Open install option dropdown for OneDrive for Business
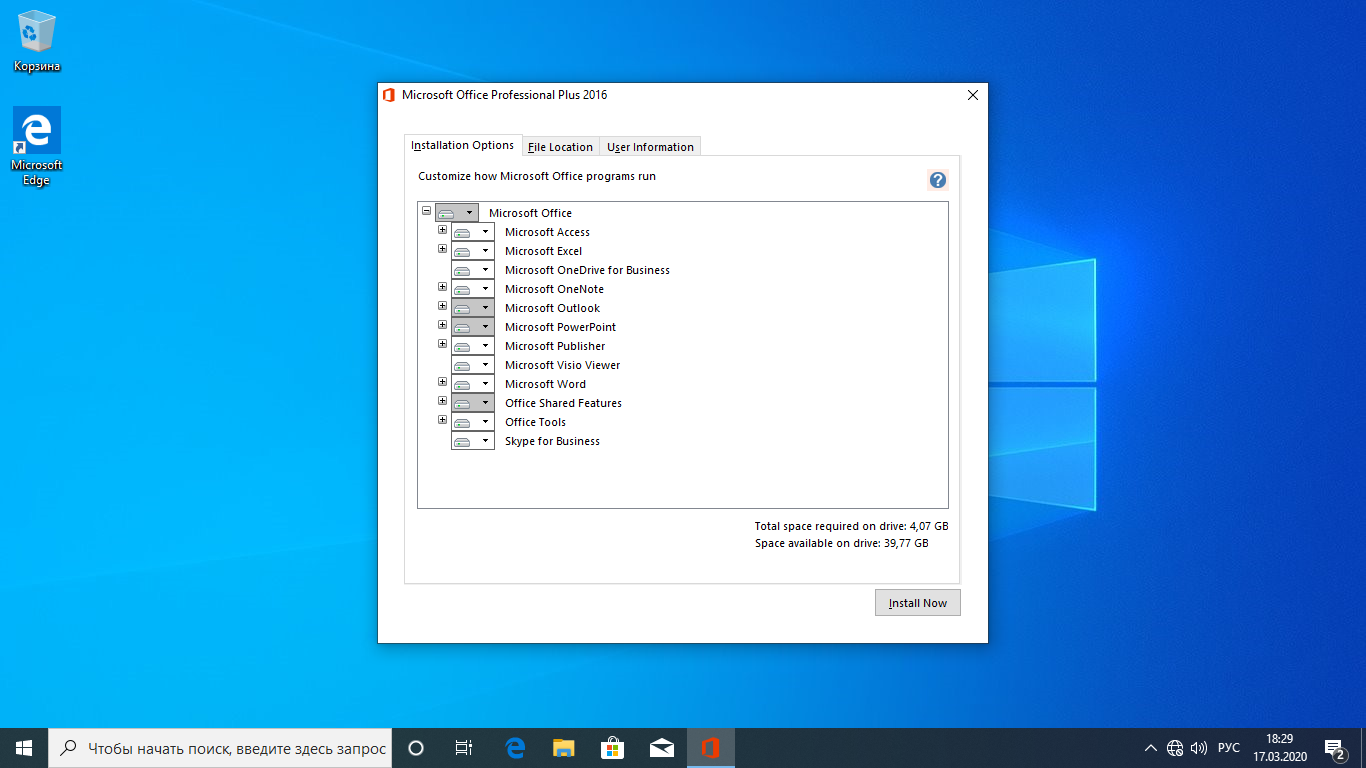 473,270
